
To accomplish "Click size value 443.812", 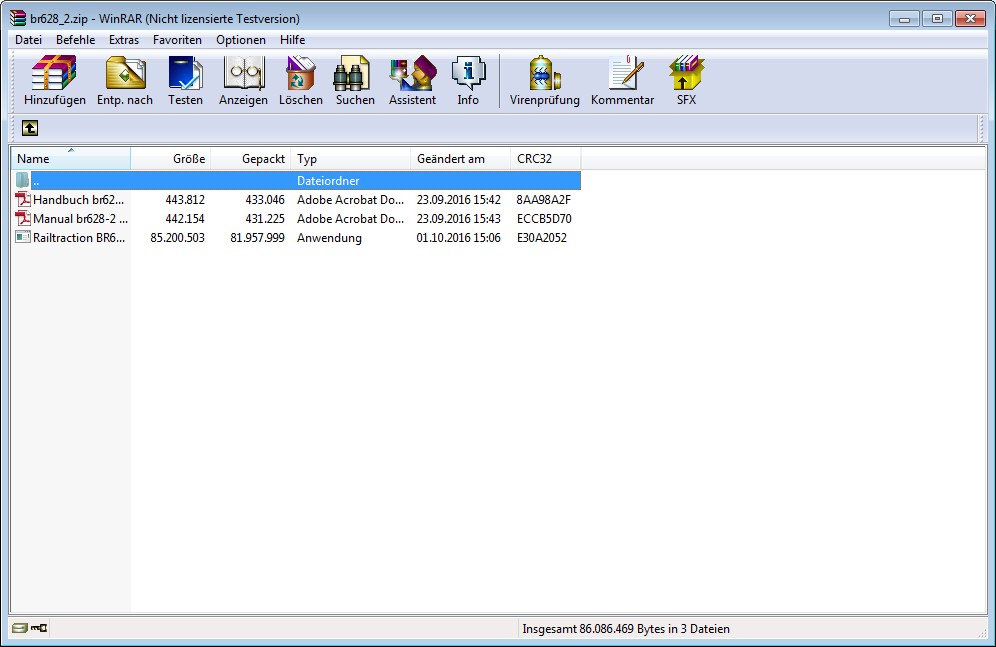I will 185,199.
